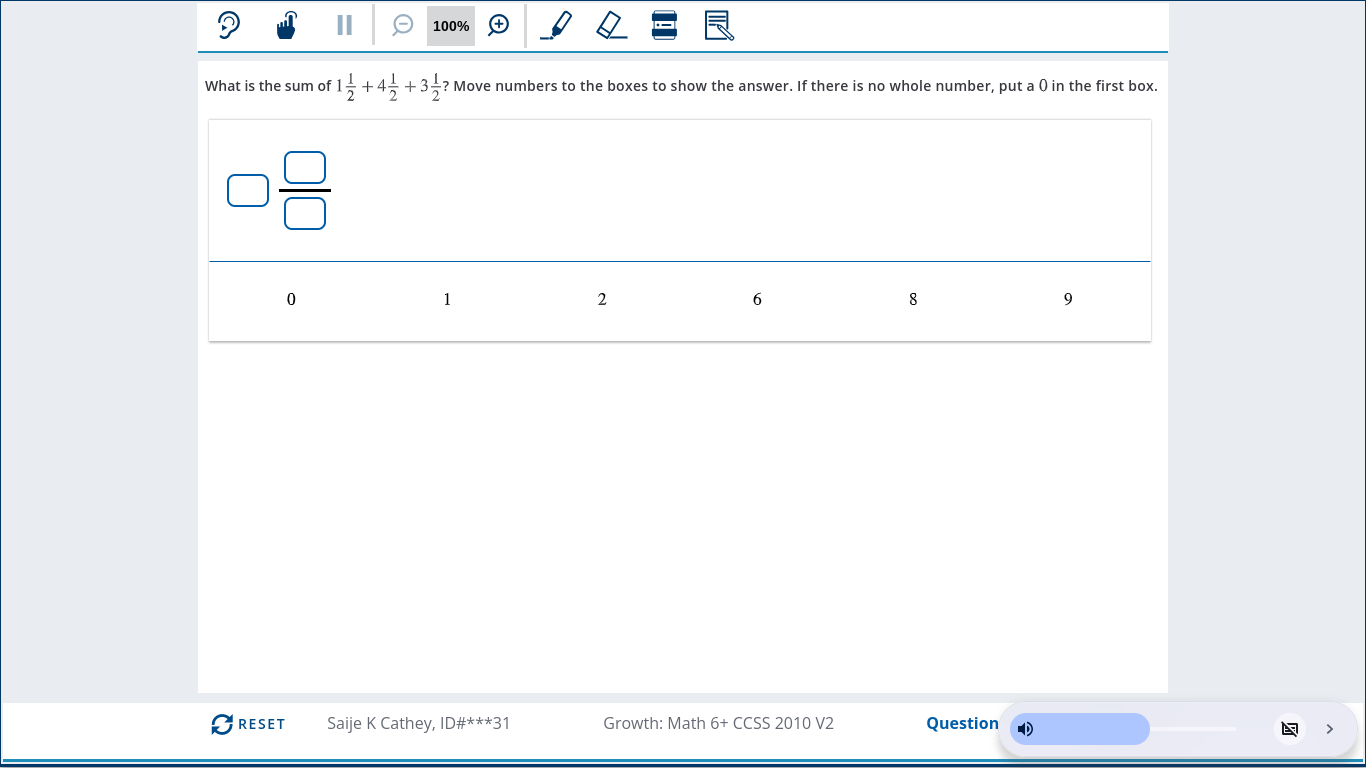Open the notepad tool

719,25
